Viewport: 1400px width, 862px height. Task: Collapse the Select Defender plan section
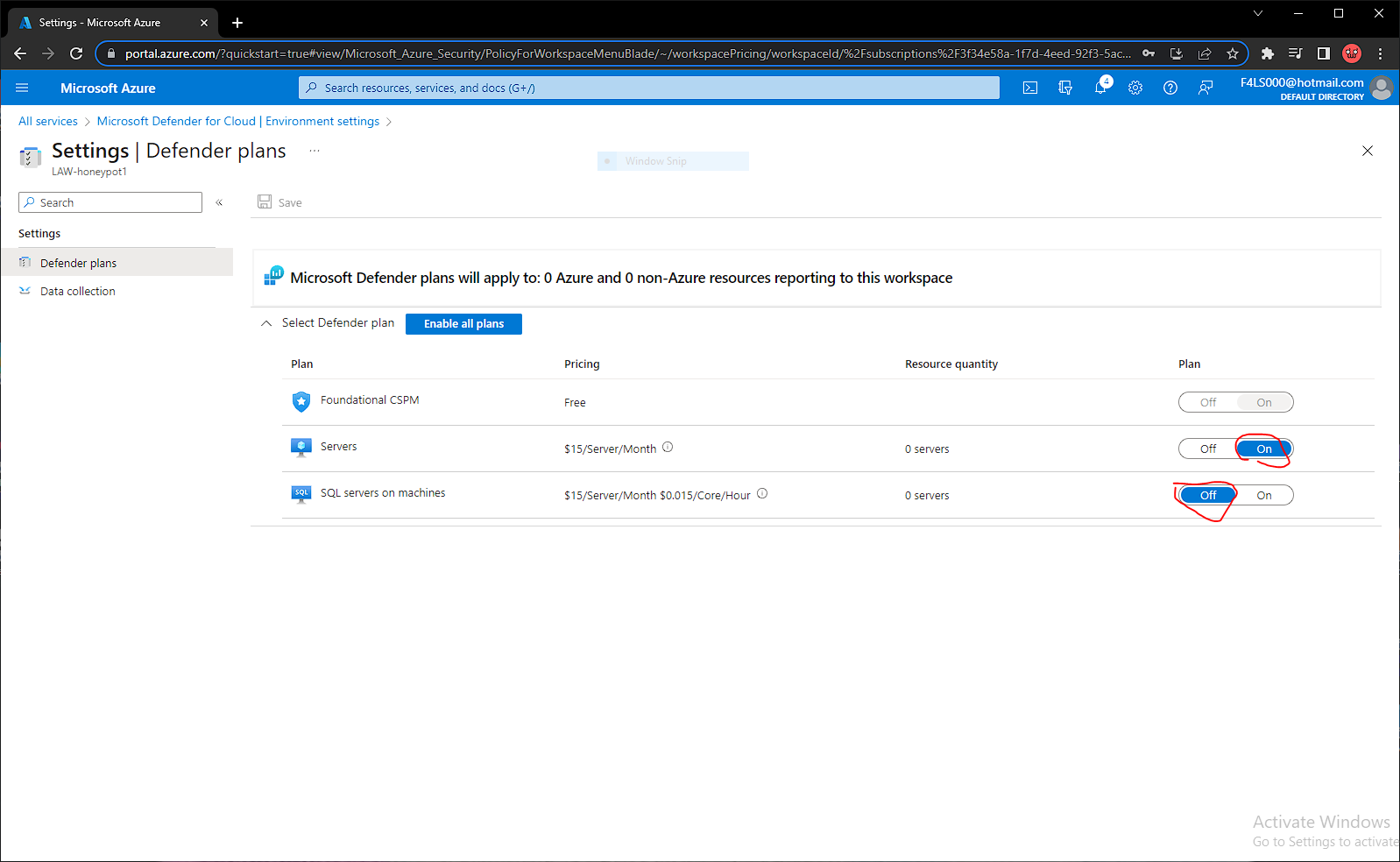point(266,323)
